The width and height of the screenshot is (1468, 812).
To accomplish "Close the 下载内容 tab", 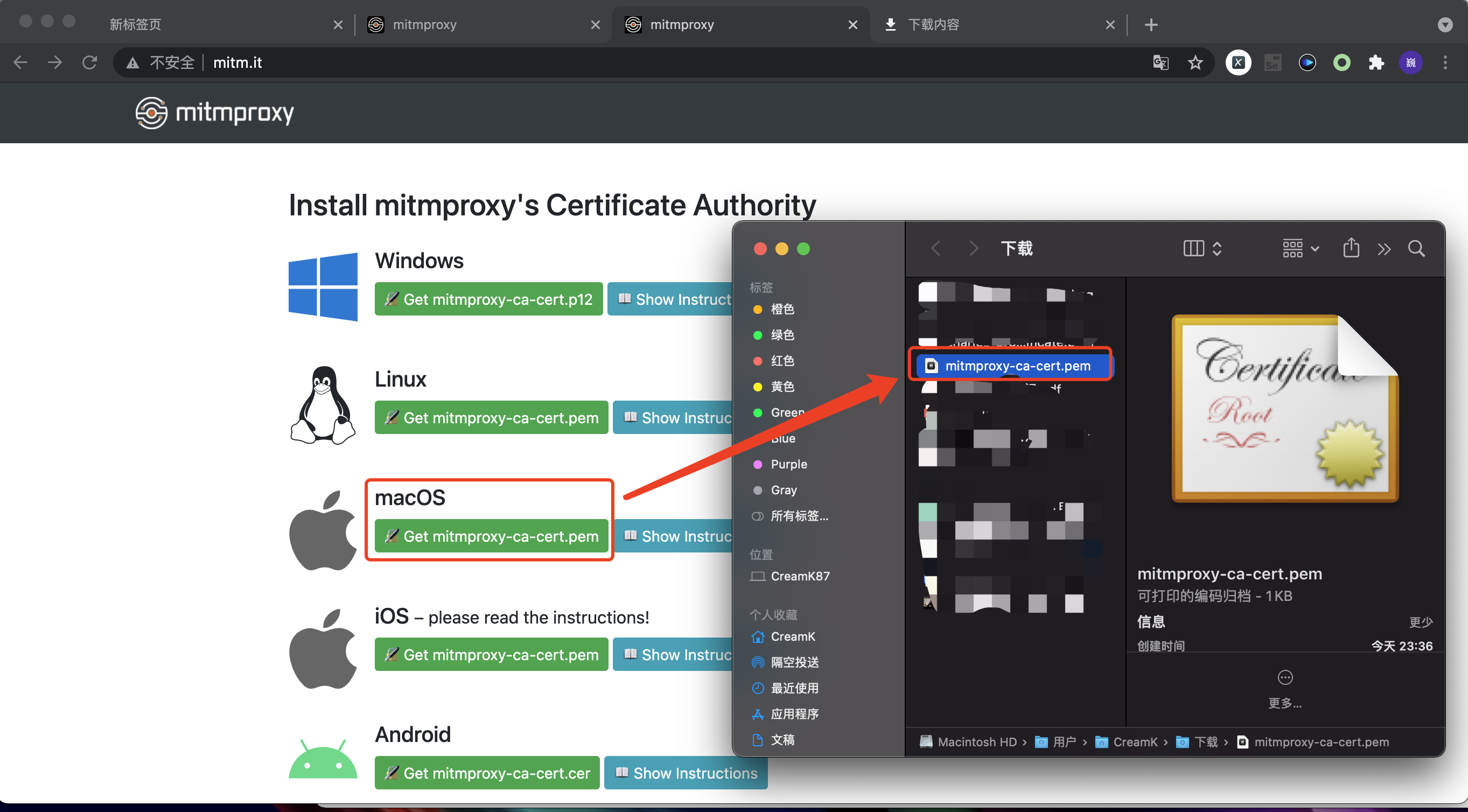I will 1109,25.
